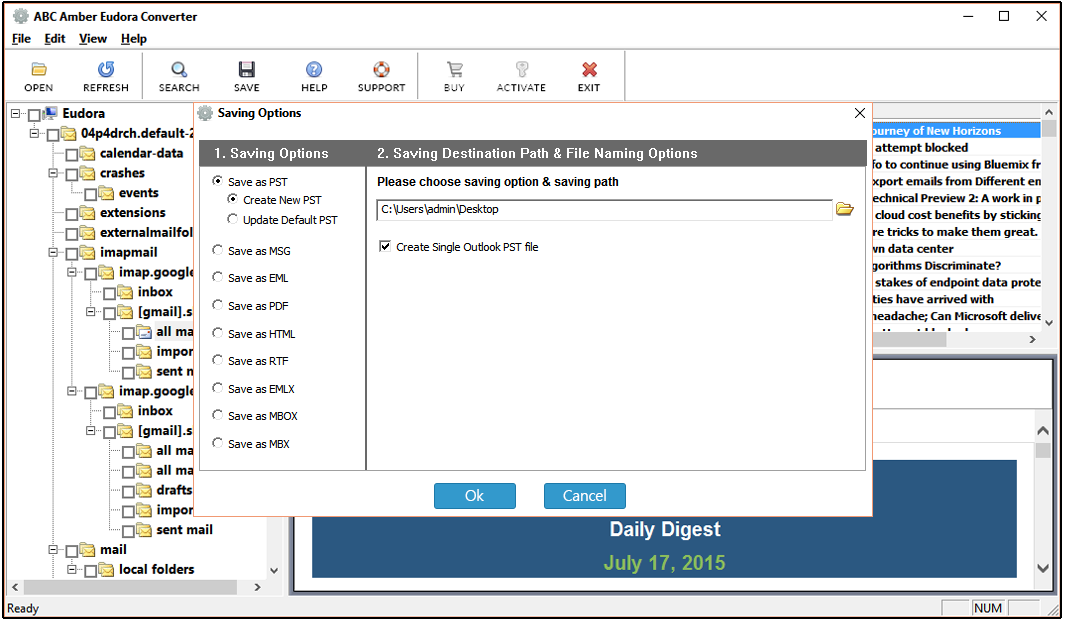Browse for destination folder using folder icon
The image size is (1066, 620).
pyautogui.click(x=844, y=209)
